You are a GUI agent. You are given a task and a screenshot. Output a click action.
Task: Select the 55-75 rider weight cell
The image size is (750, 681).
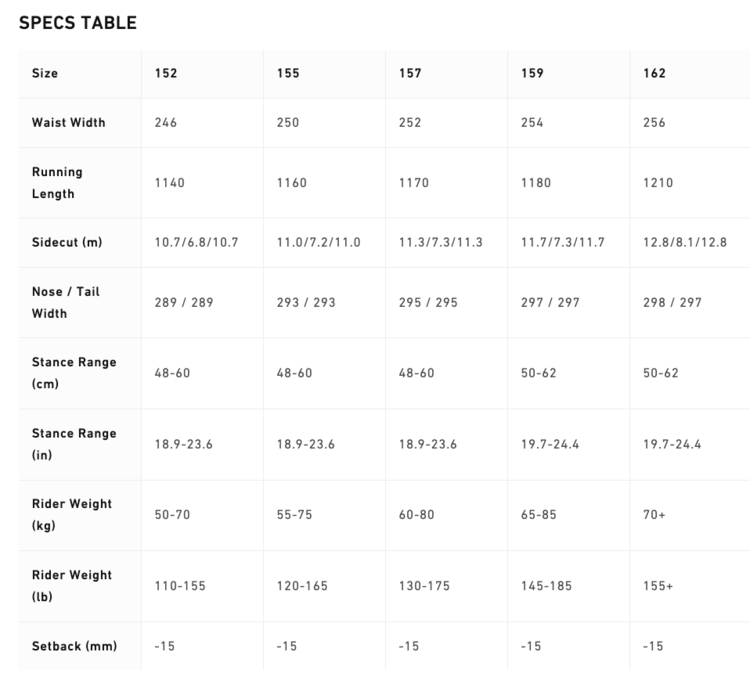click(x=294, y=515)
